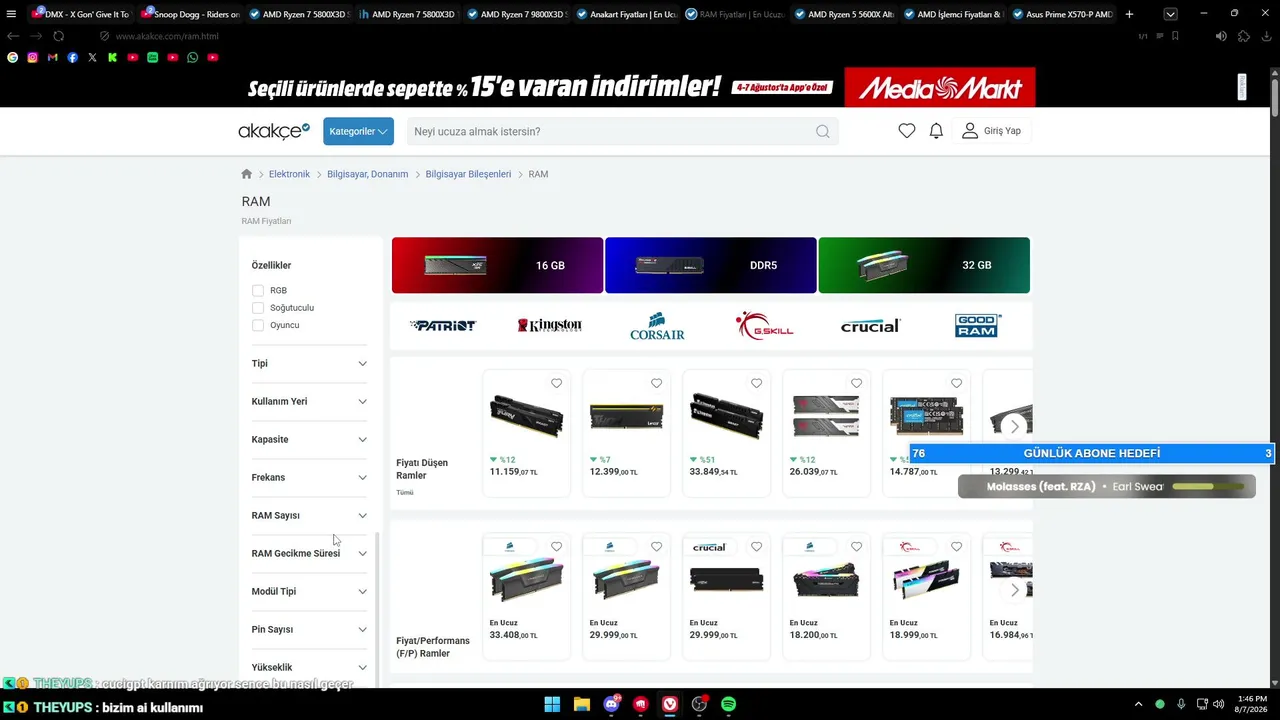Screen dimensions: 1280x720
Task: Favorite the 33.408 TL RAM product
Action: (x=557, y=547)
